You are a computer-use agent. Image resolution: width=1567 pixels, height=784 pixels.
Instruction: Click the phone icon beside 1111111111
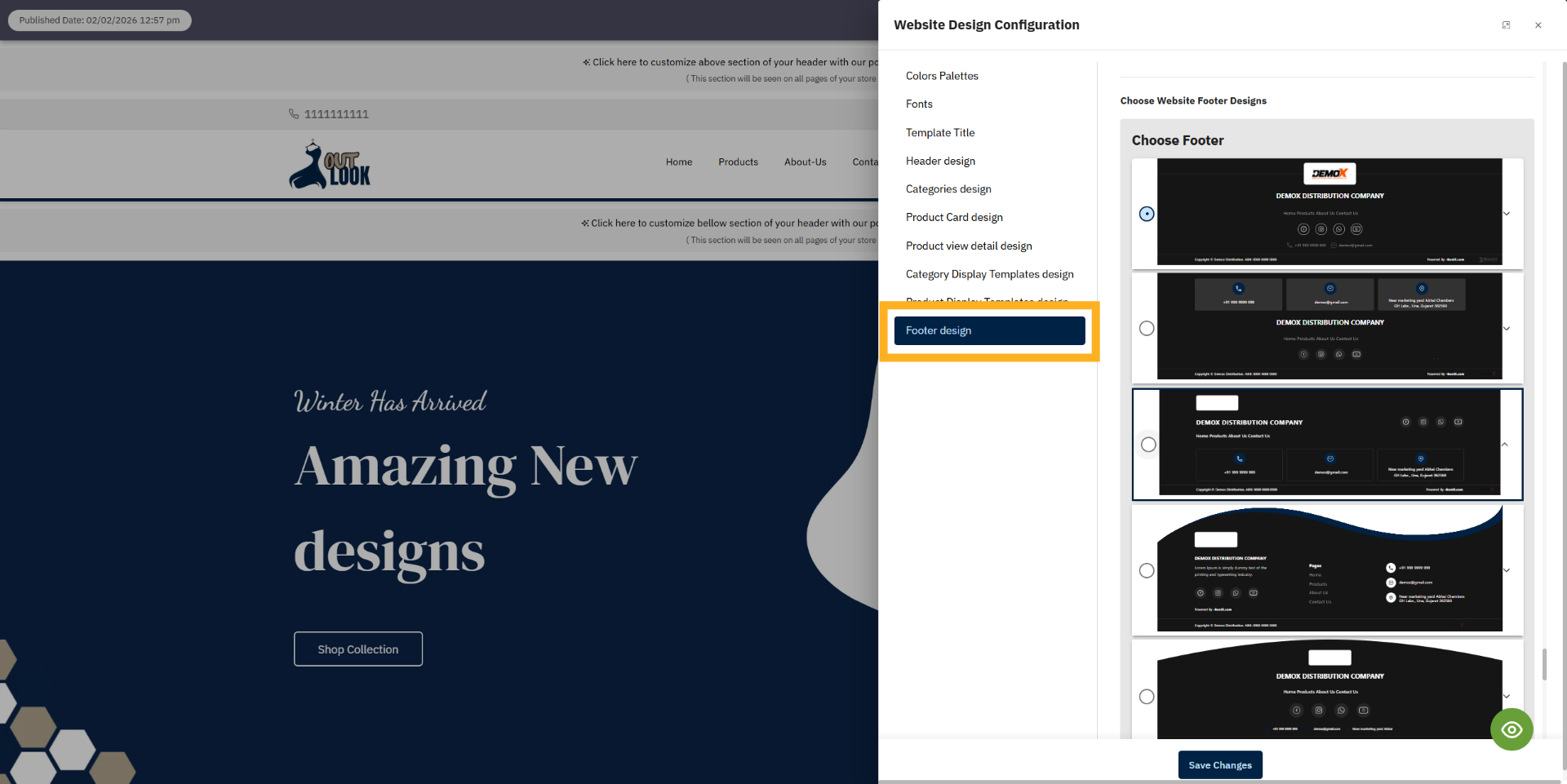(293, 113)
